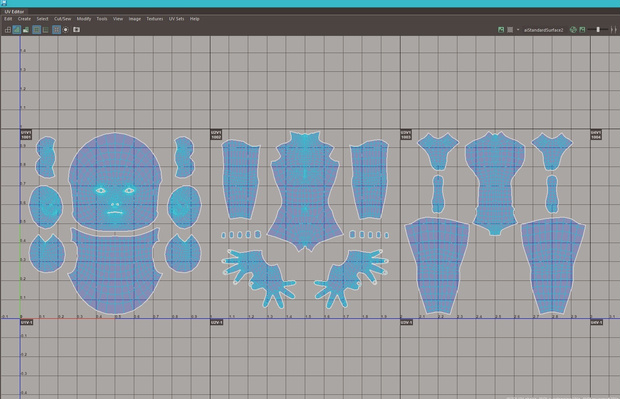Open the UV Sets menu
The image size is (620, 399).
point(176,19)
